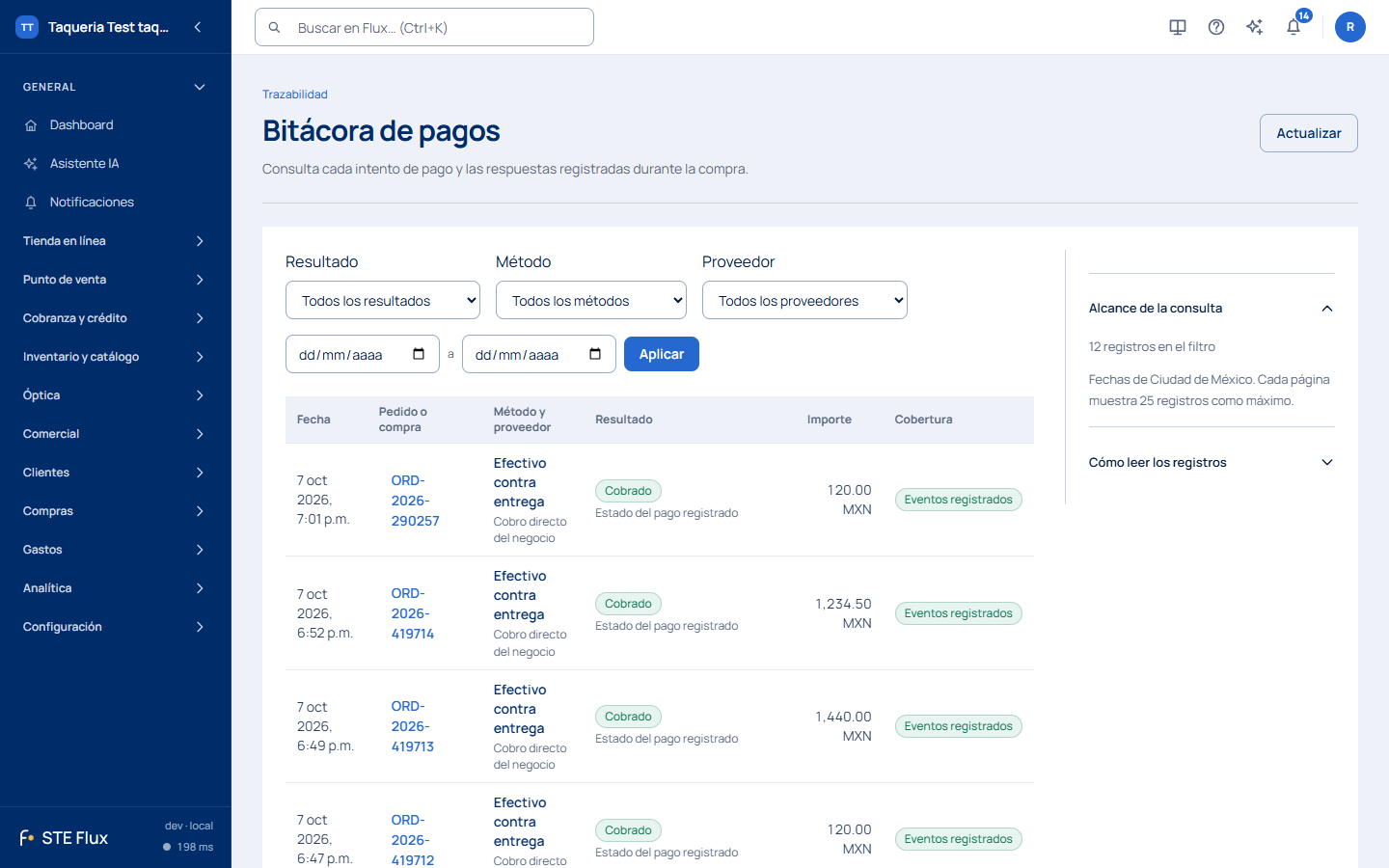
Task: Launch the AI sparkle icon in header
Action: (x=1255, y=27)
